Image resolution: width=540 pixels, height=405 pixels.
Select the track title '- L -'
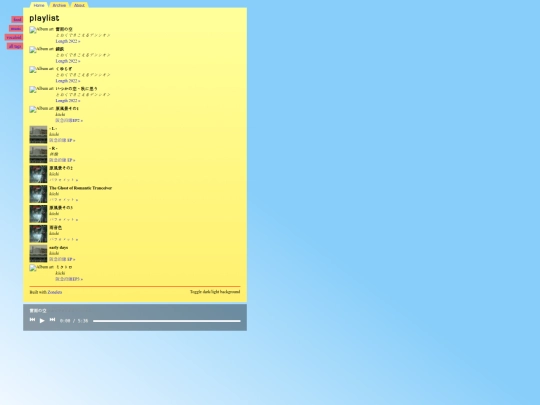point(53,128)
